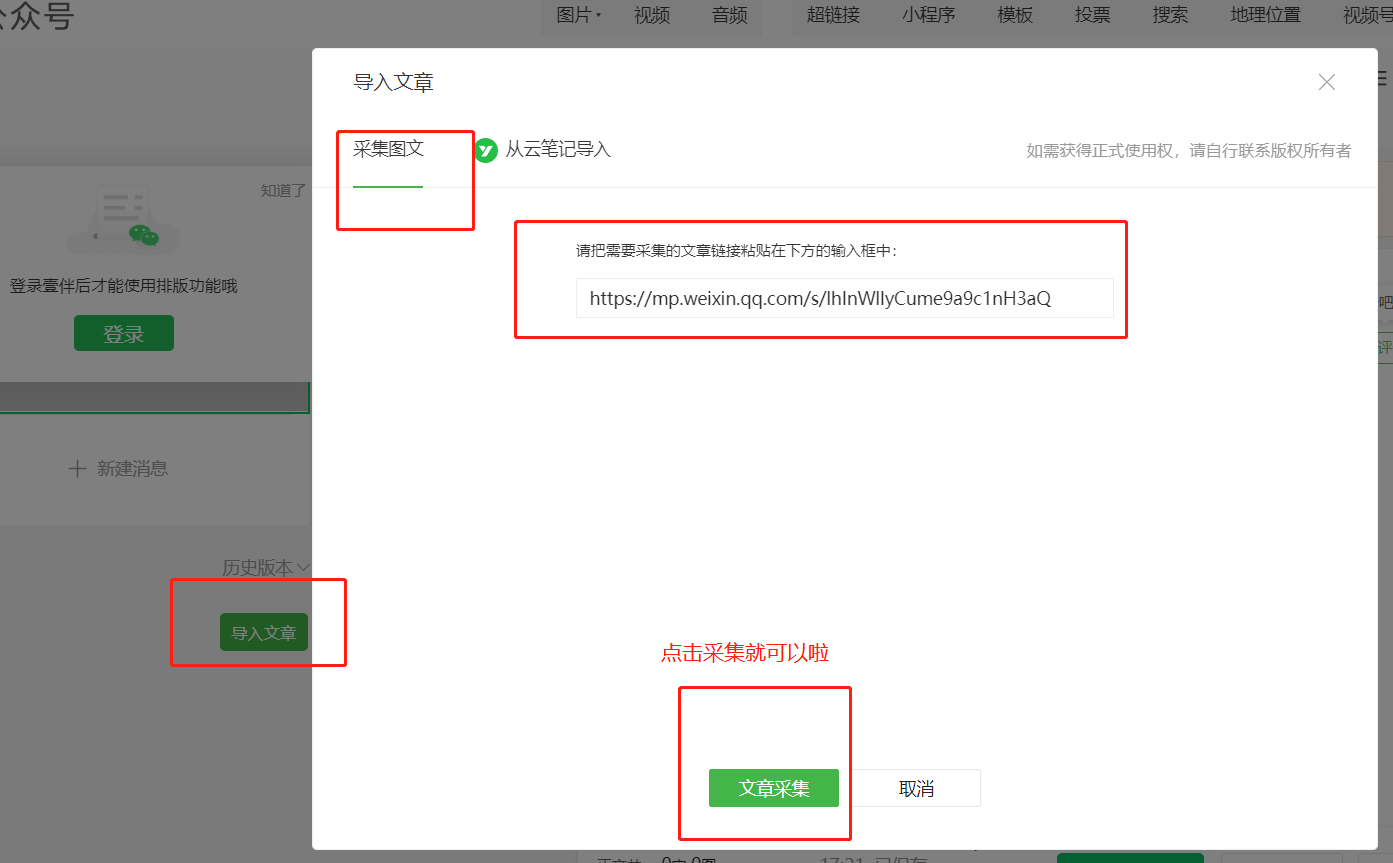Select 投票 in the top toolbar
The width and height of the screenshot is (1393, 863).
tap(1093, 15)
